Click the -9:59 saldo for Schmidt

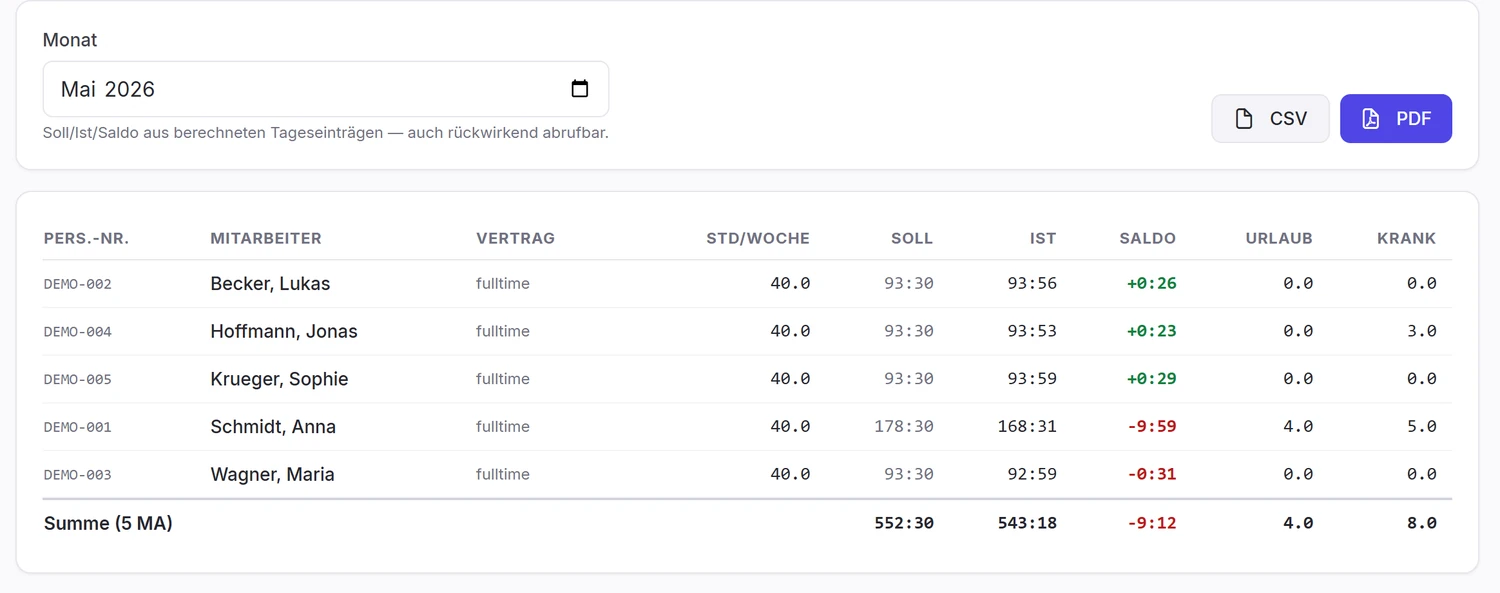coord(1152,427)
